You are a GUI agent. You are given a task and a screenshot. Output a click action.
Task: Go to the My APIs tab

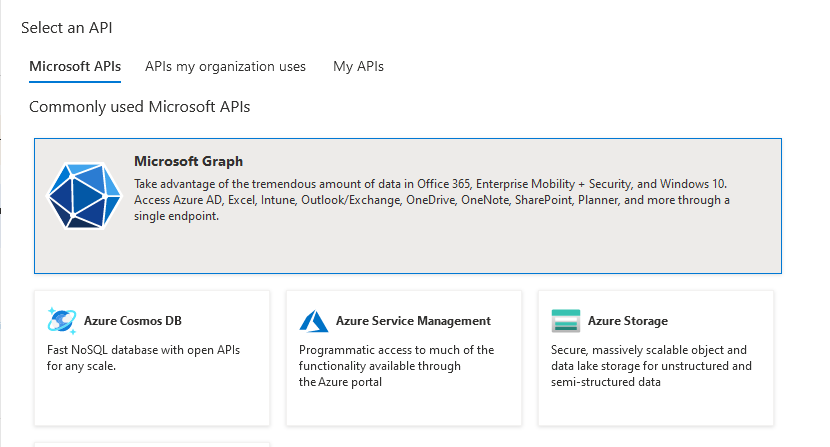coord(358,67)
